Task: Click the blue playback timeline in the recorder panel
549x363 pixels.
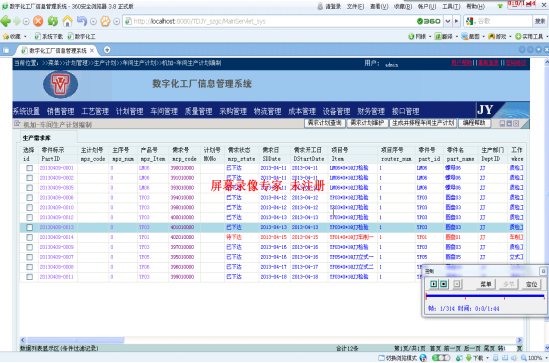Action: 485,296
